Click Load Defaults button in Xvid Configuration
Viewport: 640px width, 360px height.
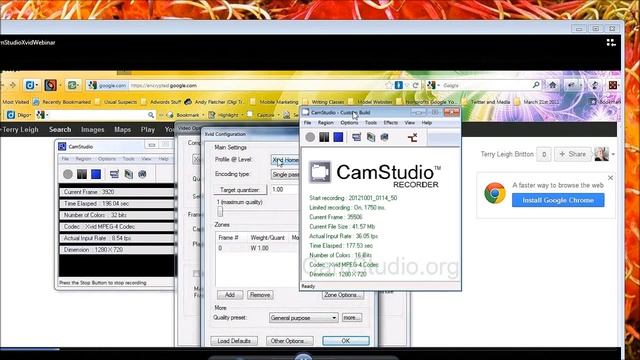point(234,341)
